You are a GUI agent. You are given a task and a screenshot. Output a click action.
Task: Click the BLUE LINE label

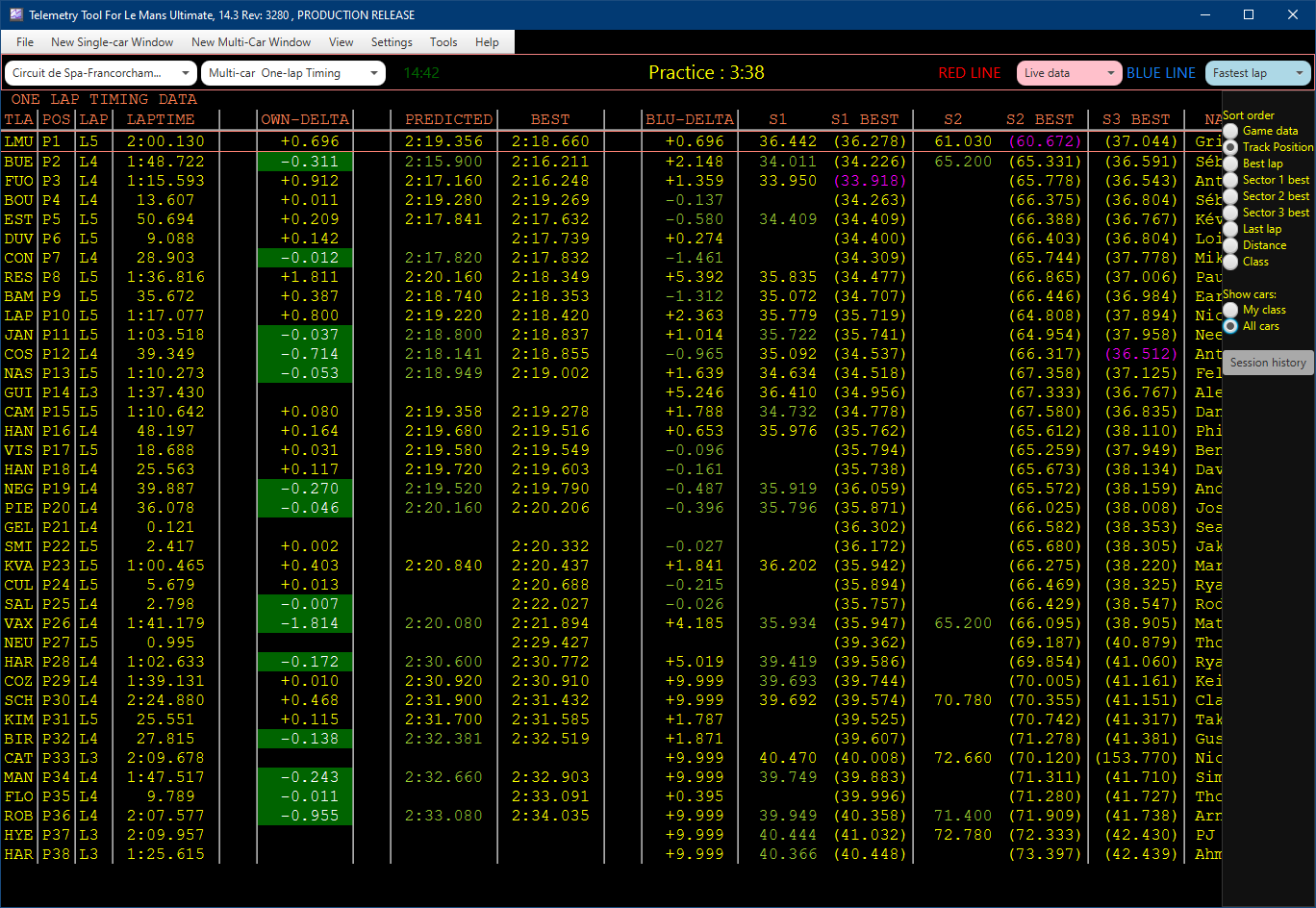click(1161, 73)
